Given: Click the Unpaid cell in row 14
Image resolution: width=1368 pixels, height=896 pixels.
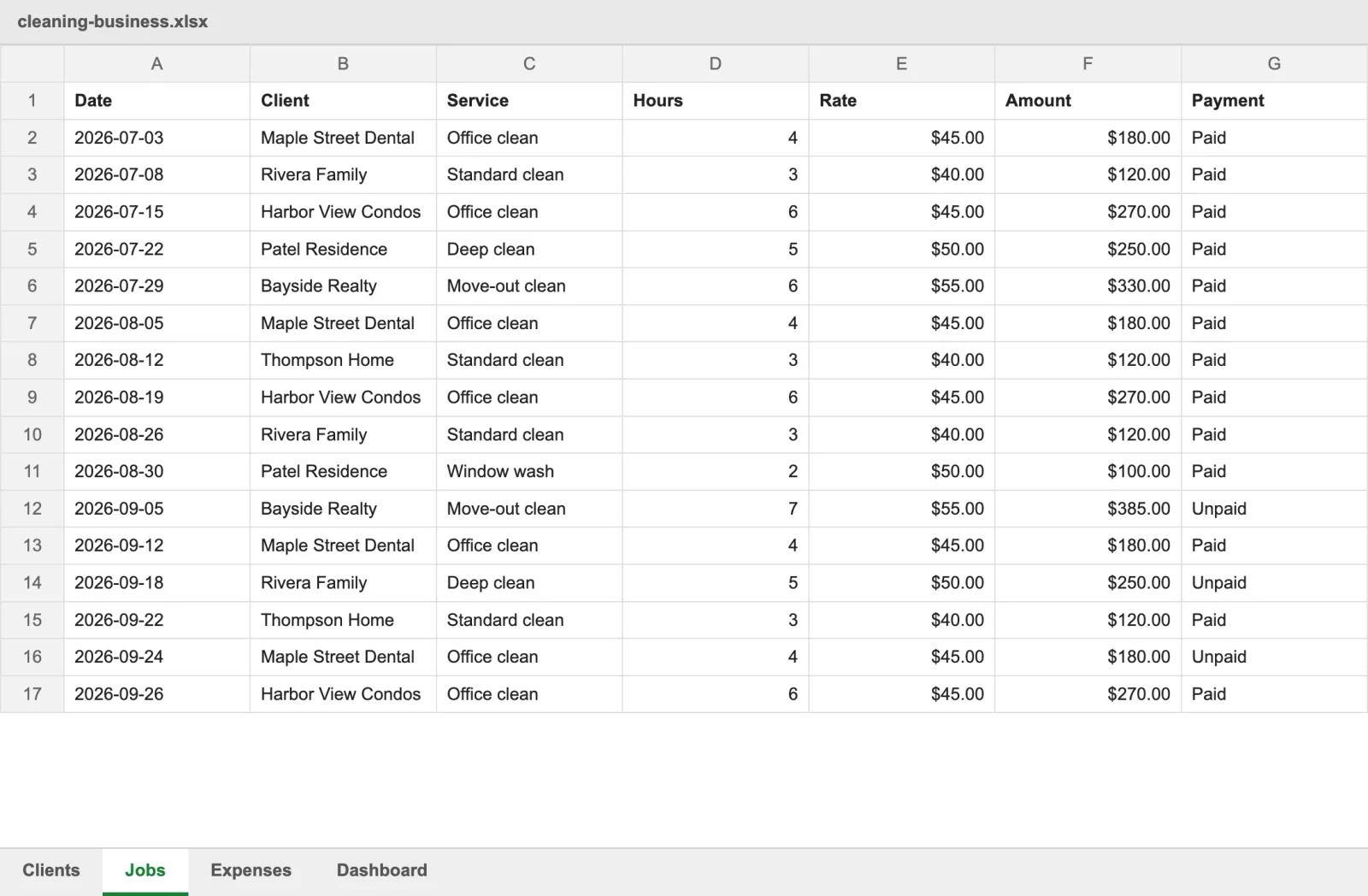Looking at the screenshot, I should pos(1274,583).
